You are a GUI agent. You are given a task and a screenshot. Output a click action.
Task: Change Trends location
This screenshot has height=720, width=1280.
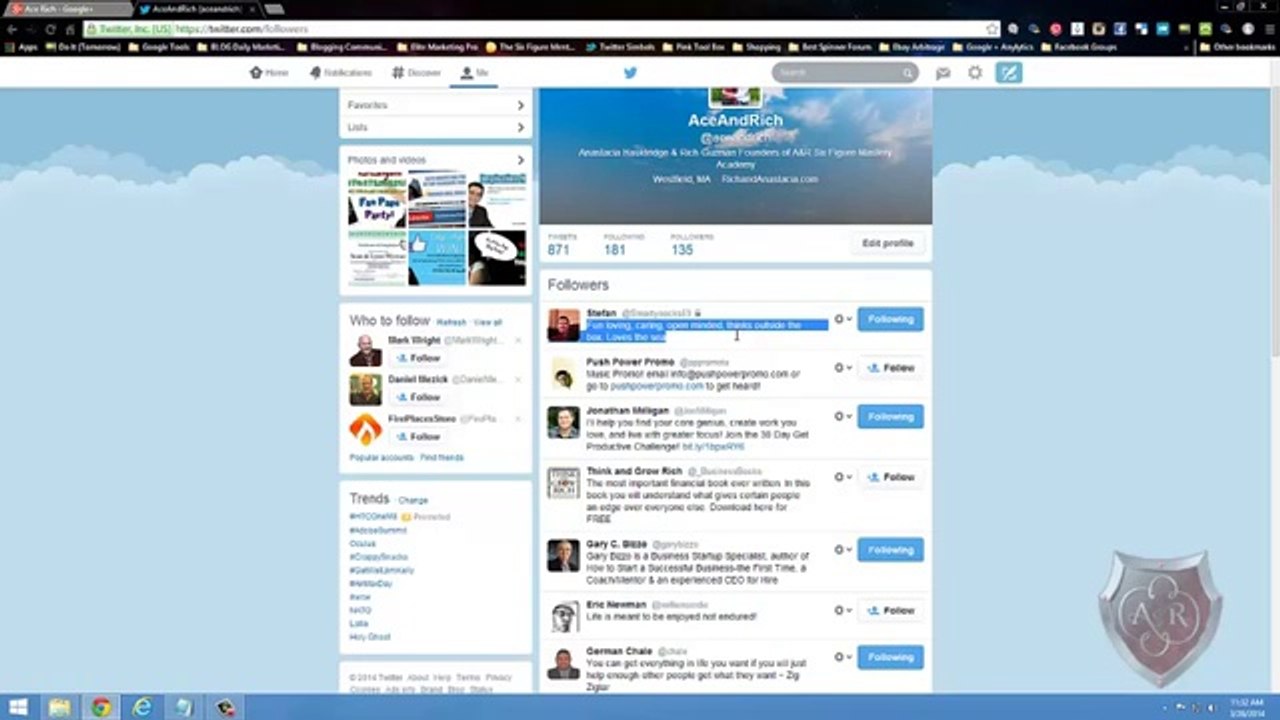pyautogui.click(x=413, y=500)
